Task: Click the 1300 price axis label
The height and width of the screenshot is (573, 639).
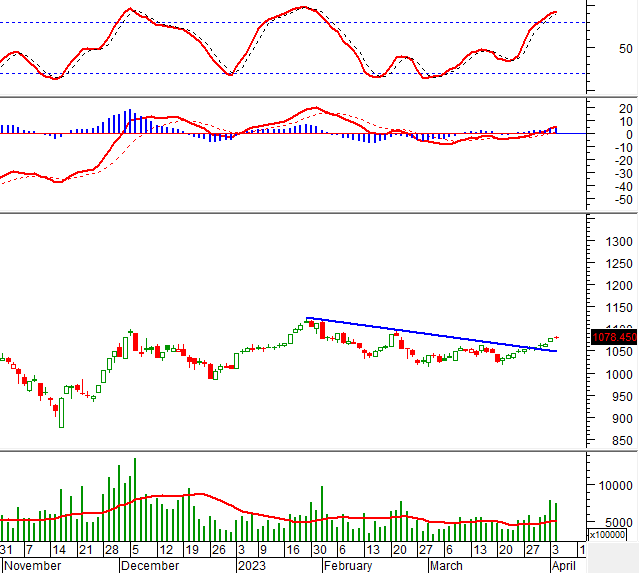Action: (622, 242)
